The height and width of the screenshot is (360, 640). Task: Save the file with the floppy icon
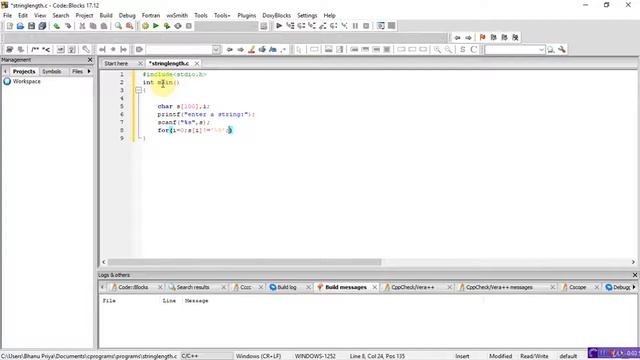click(x=31, y=26)
